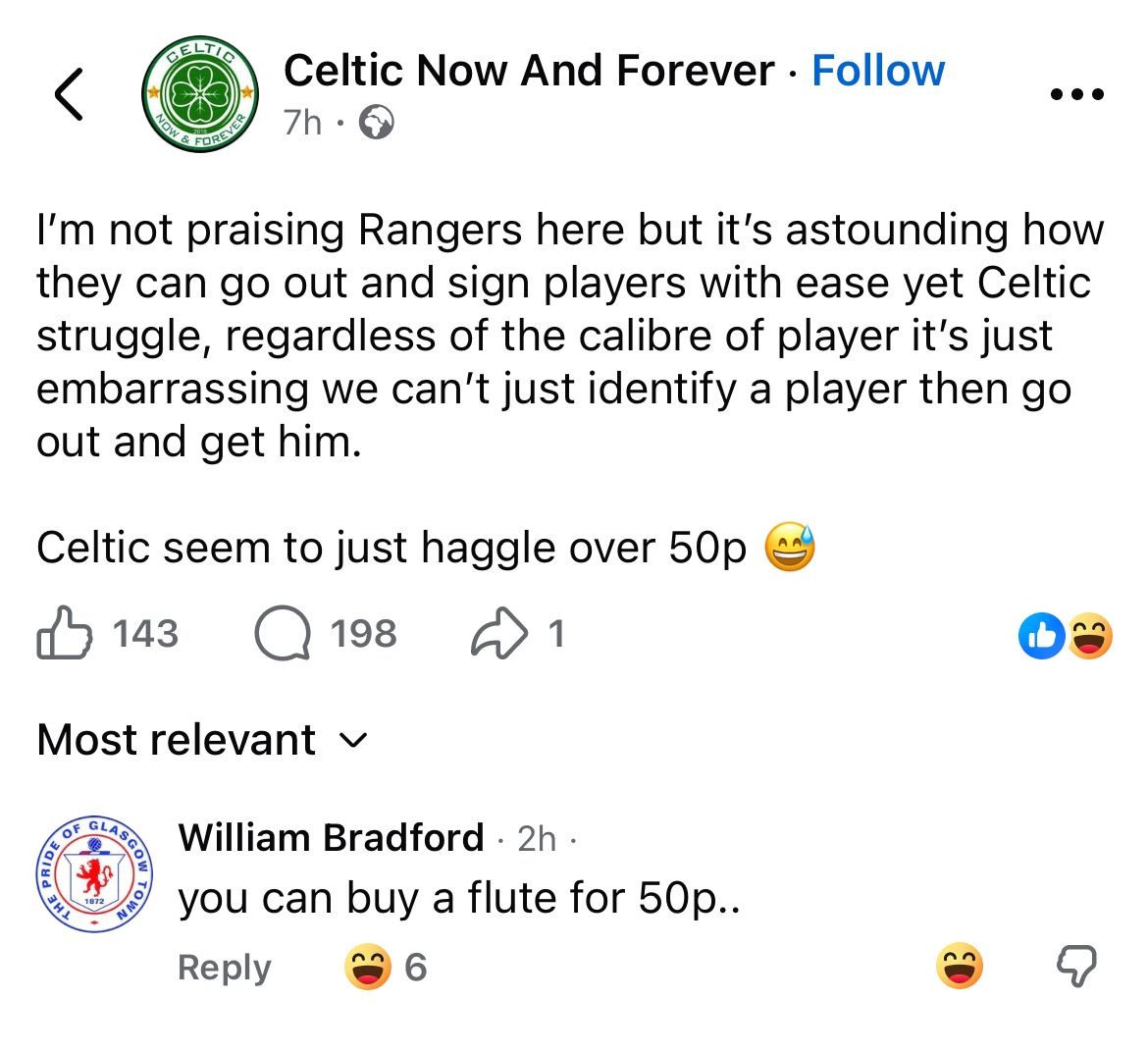Viewport: 1148px width, 1052px height.
Task: View post reactions summary emojis
Action: [x=1066, y=636]
